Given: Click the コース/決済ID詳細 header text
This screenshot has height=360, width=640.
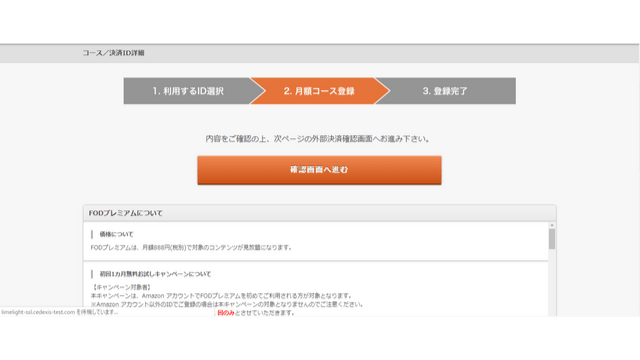Looking at the screenshot, I should 113,53.
